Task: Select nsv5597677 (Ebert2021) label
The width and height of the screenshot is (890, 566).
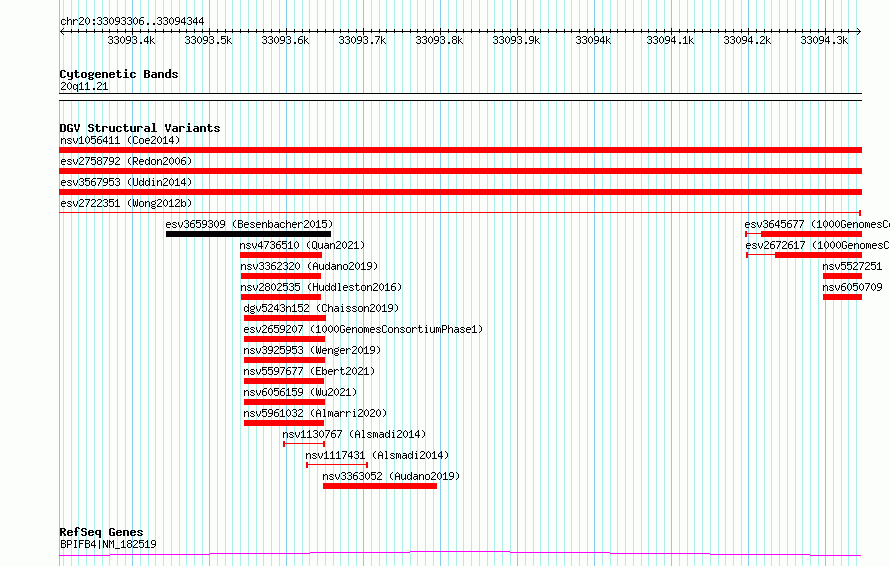Action: click(x=309, y=371)
